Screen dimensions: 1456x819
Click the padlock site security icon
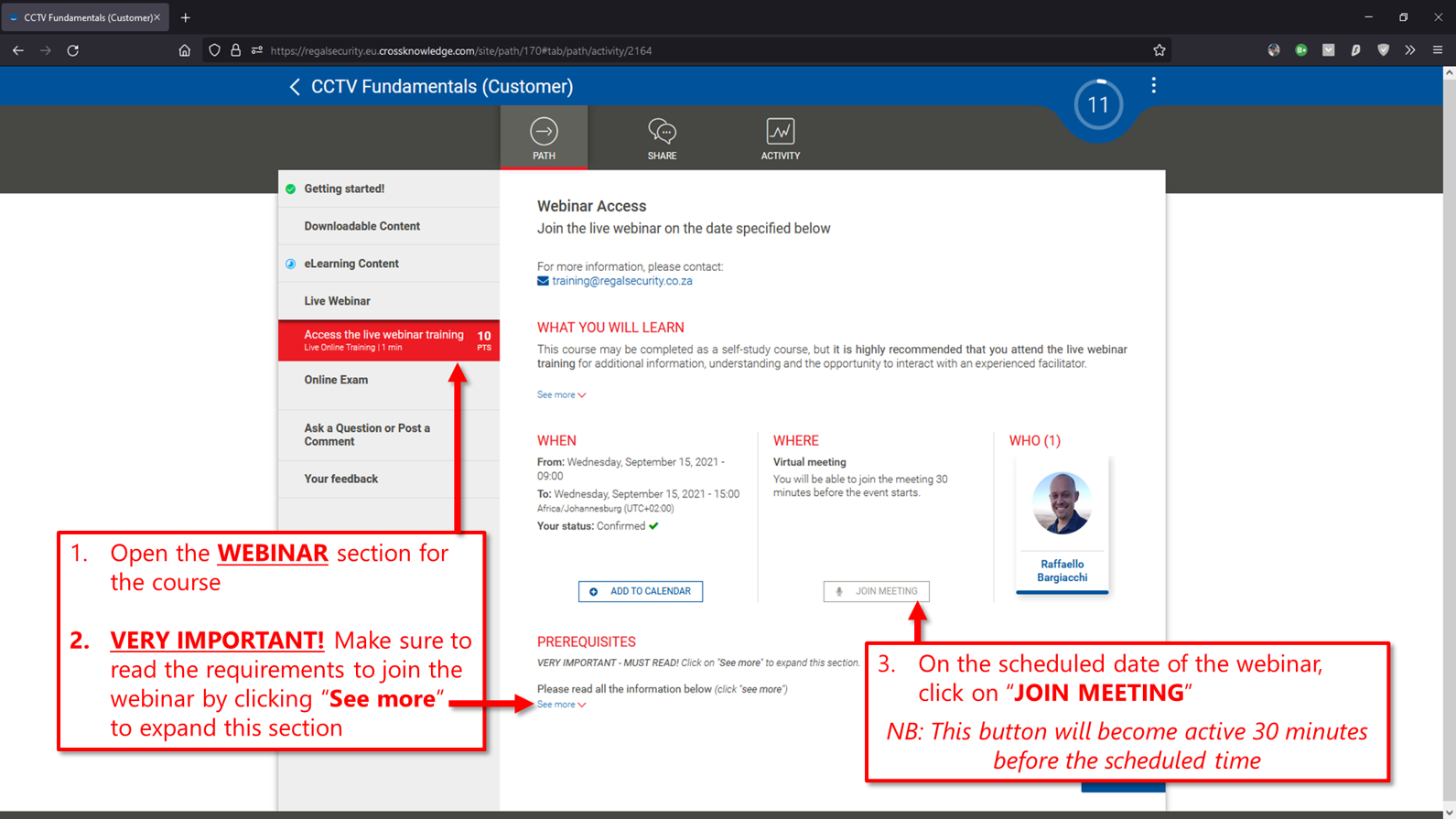[235, 50]
